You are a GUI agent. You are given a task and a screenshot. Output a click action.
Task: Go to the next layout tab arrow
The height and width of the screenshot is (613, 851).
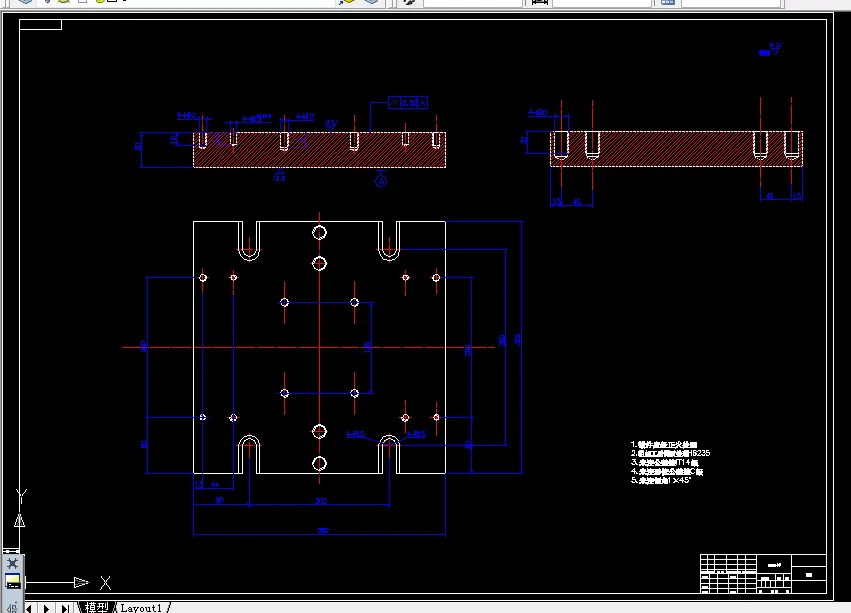(x=47, y=609)
